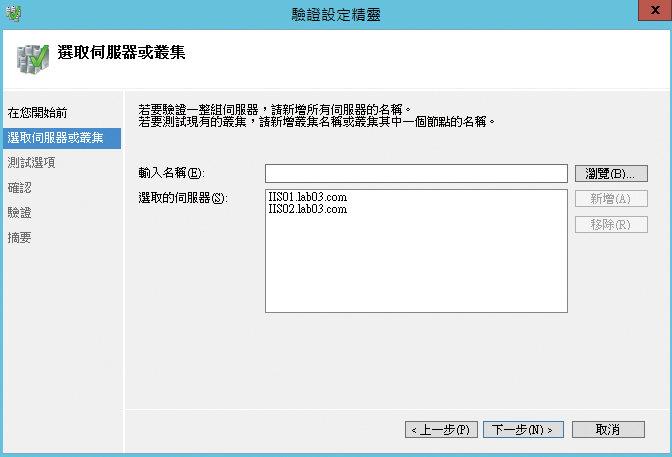The image size is (672, 457).
Task: Select IIS01.lab03.com in server list
Action: click(308, 197)
